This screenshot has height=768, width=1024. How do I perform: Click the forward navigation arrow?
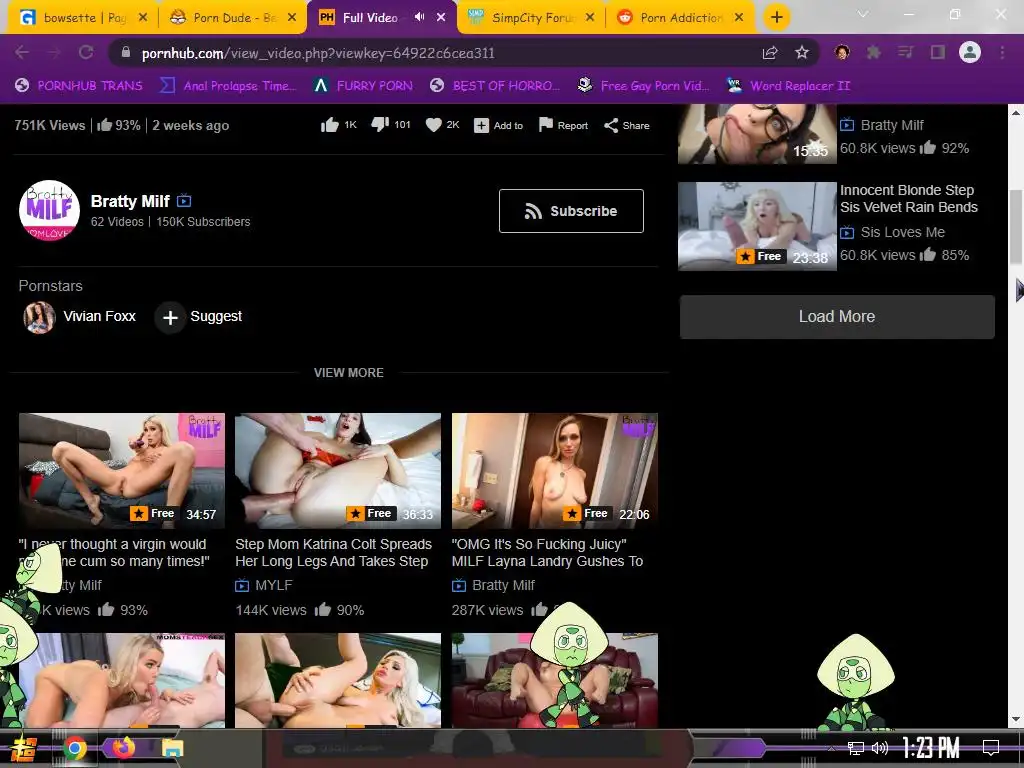point(54,52)
